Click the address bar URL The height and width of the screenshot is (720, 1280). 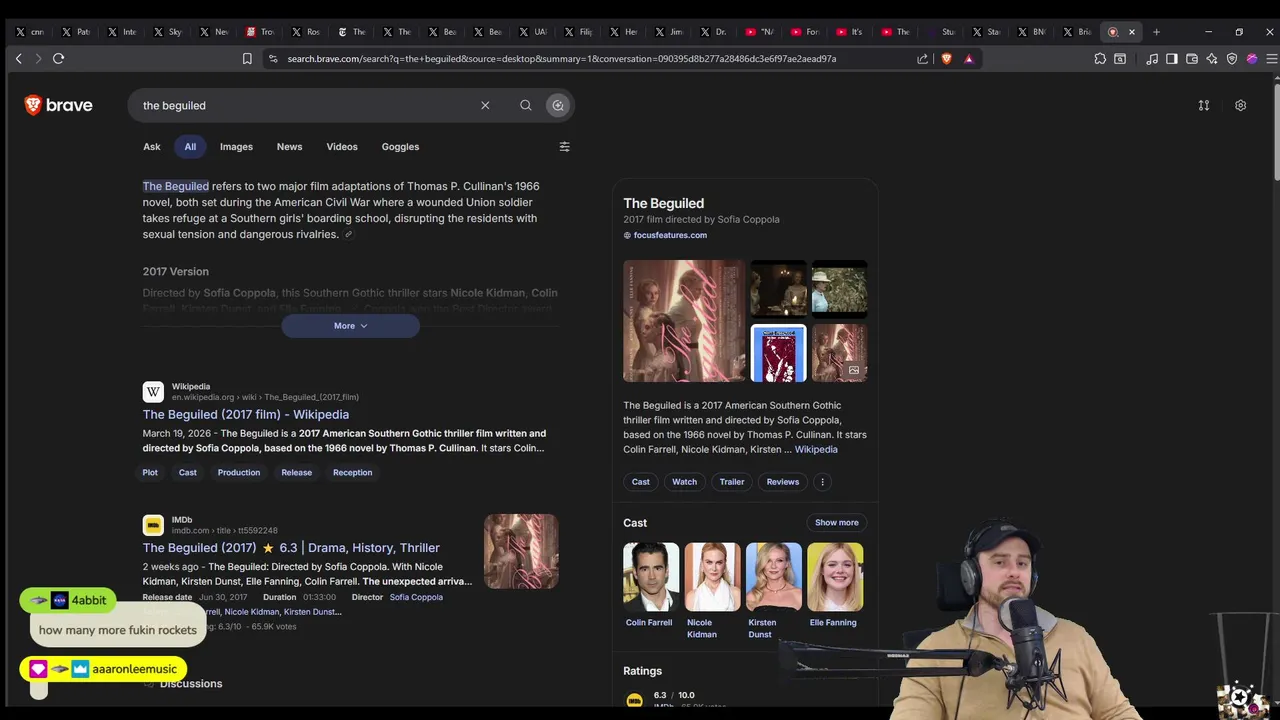click(x=561, y=59)
